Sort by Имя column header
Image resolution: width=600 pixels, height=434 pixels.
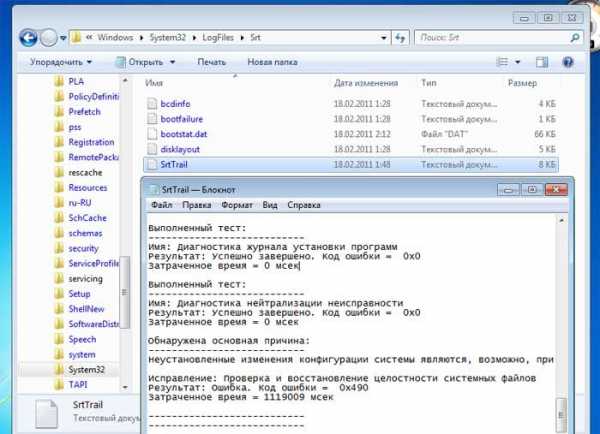click(x=154, y=83)
